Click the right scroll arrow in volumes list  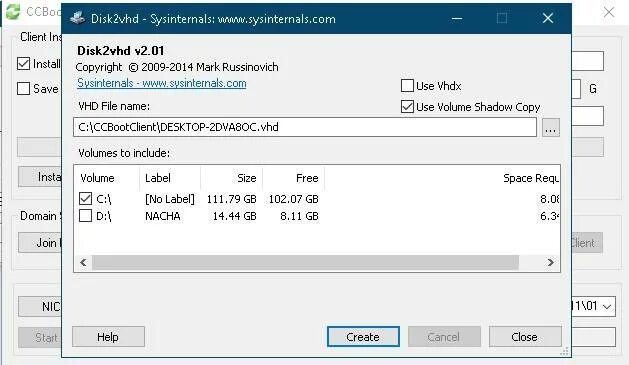coord(550,262)
